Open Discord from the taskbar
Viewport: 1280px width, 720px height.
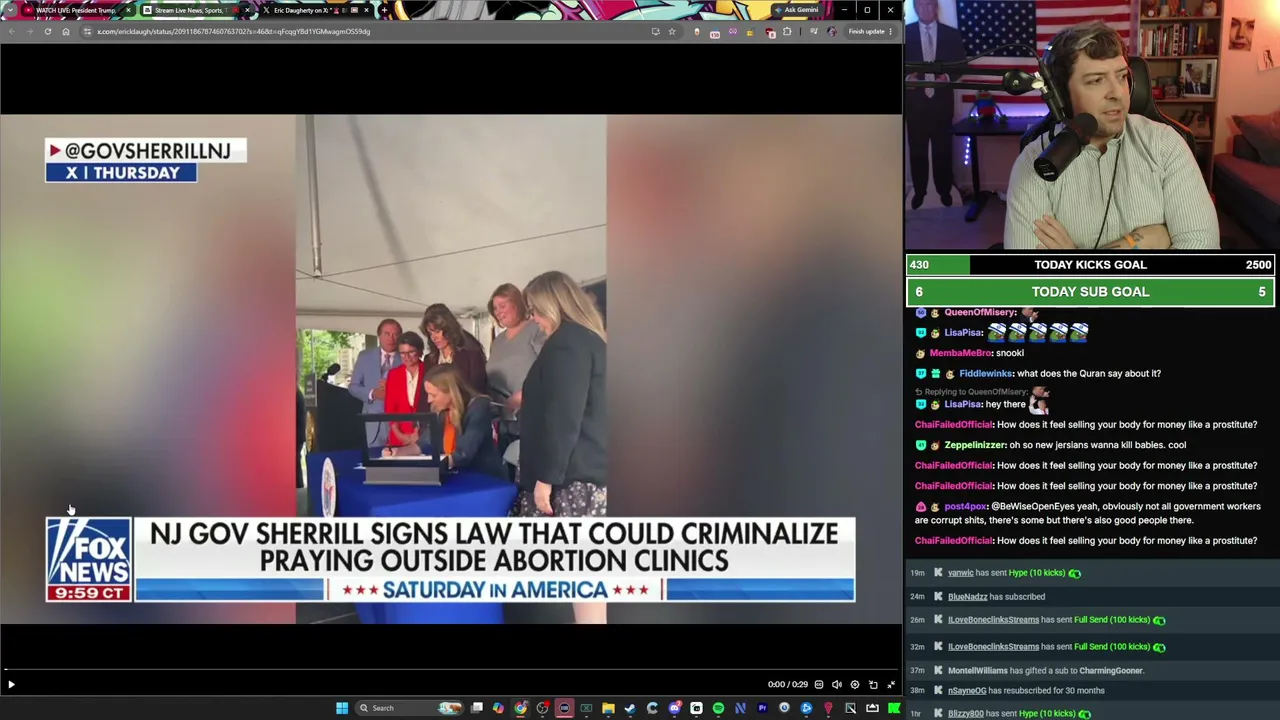click(674, 708)
